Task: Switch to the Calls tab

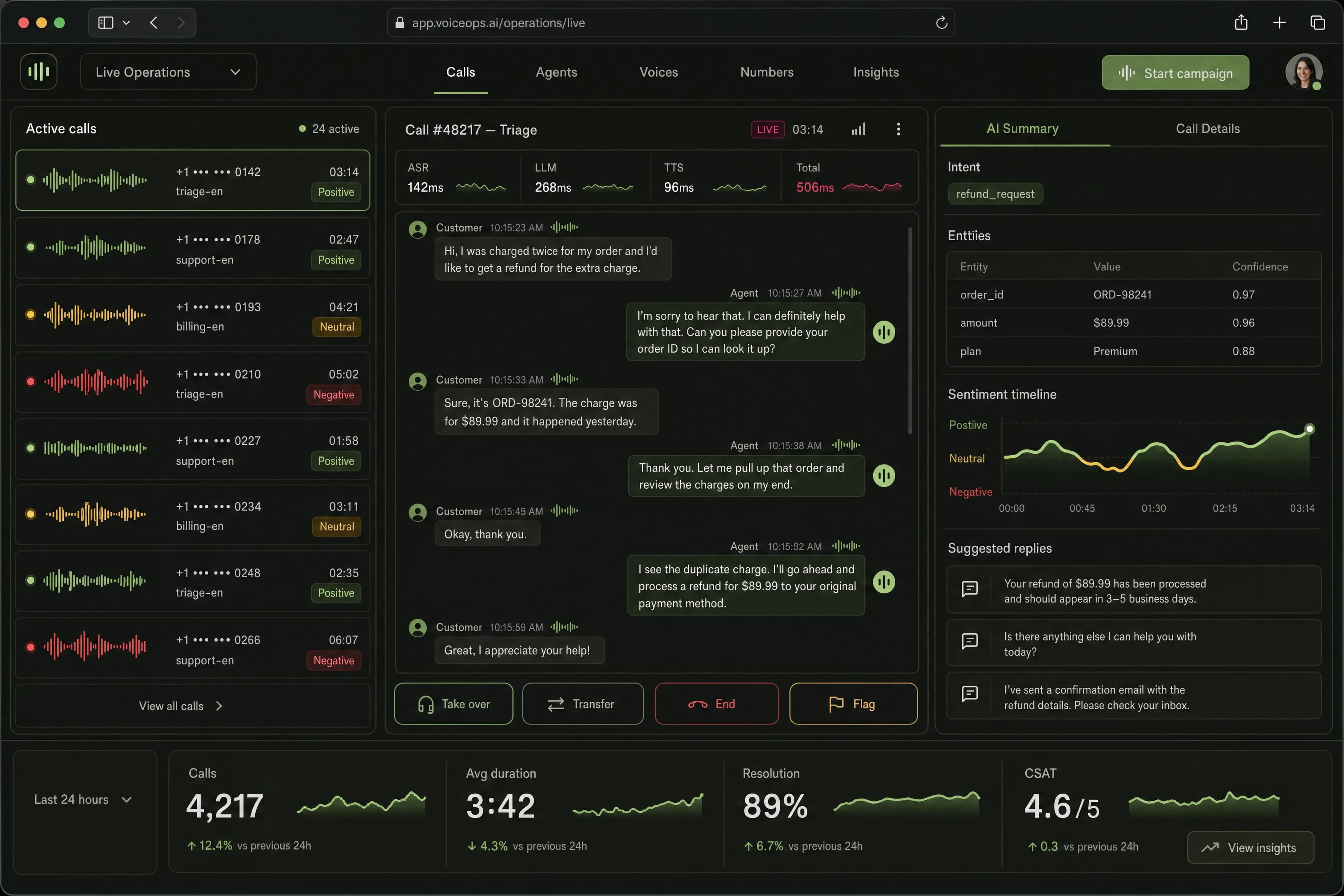Action: (461, 72)
